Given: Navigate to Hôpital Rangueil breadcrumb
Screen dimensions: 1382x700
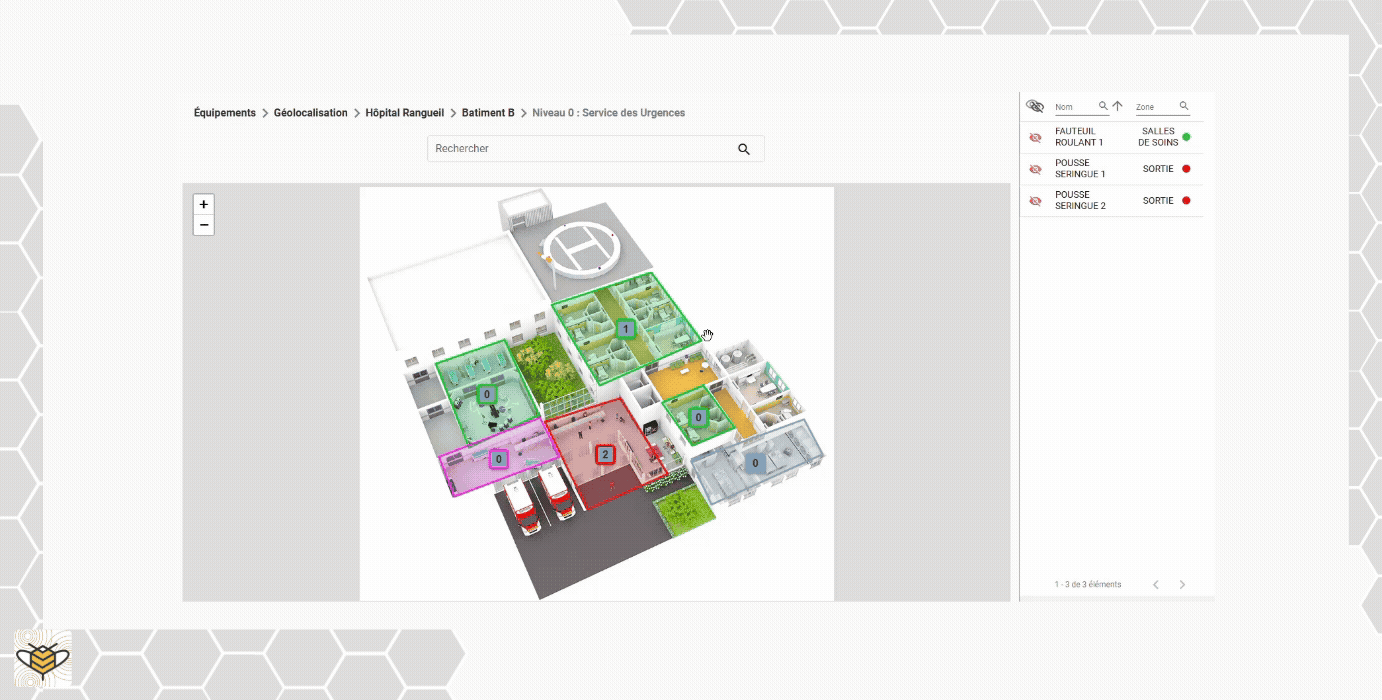Looking at the screenshot, I should click(x=405, y=113).
